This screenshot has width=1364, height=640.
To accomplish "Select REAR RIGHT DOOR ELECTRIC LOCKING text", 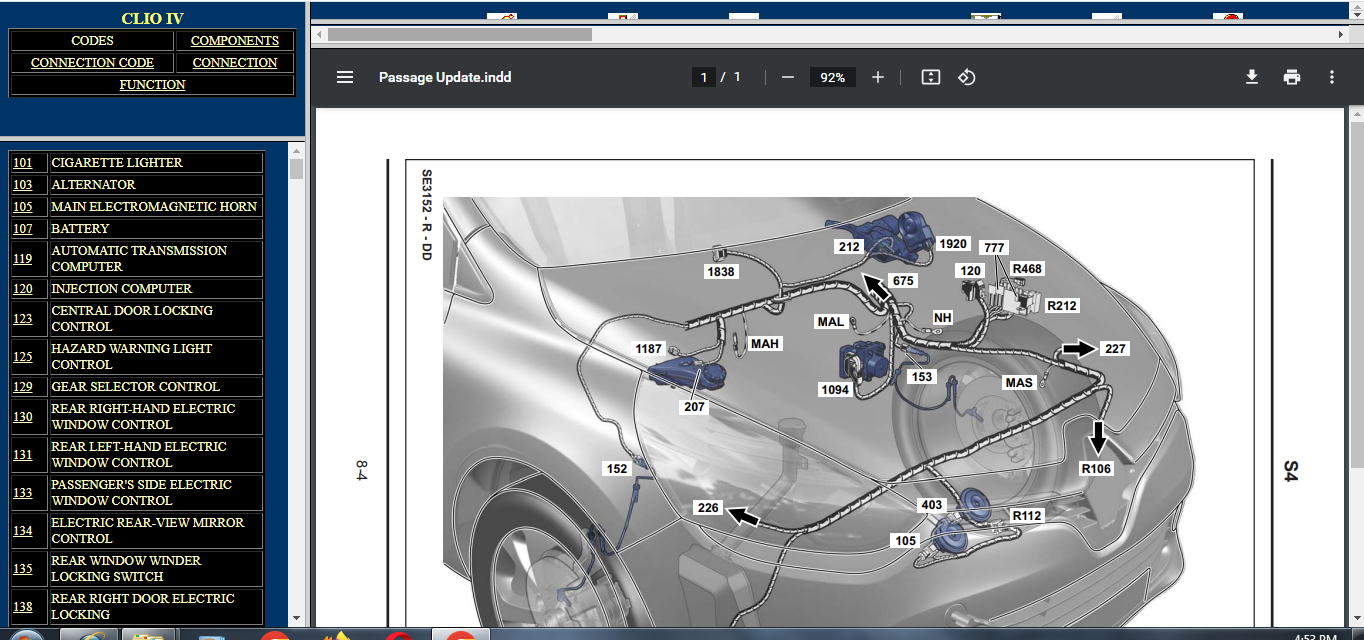I will tap(143, 606).
